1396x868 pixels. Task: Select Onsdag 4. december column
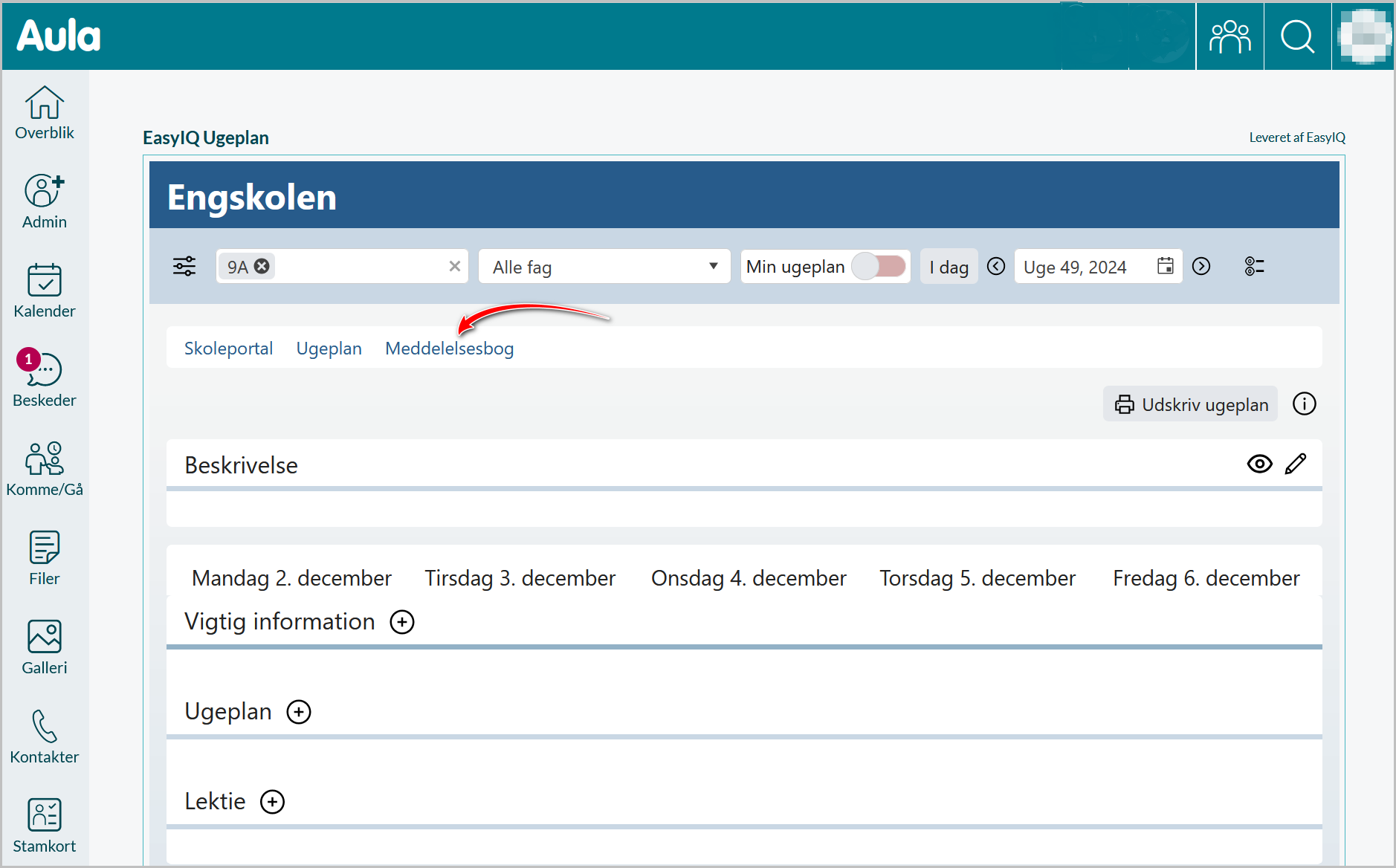tap(749, 577)
